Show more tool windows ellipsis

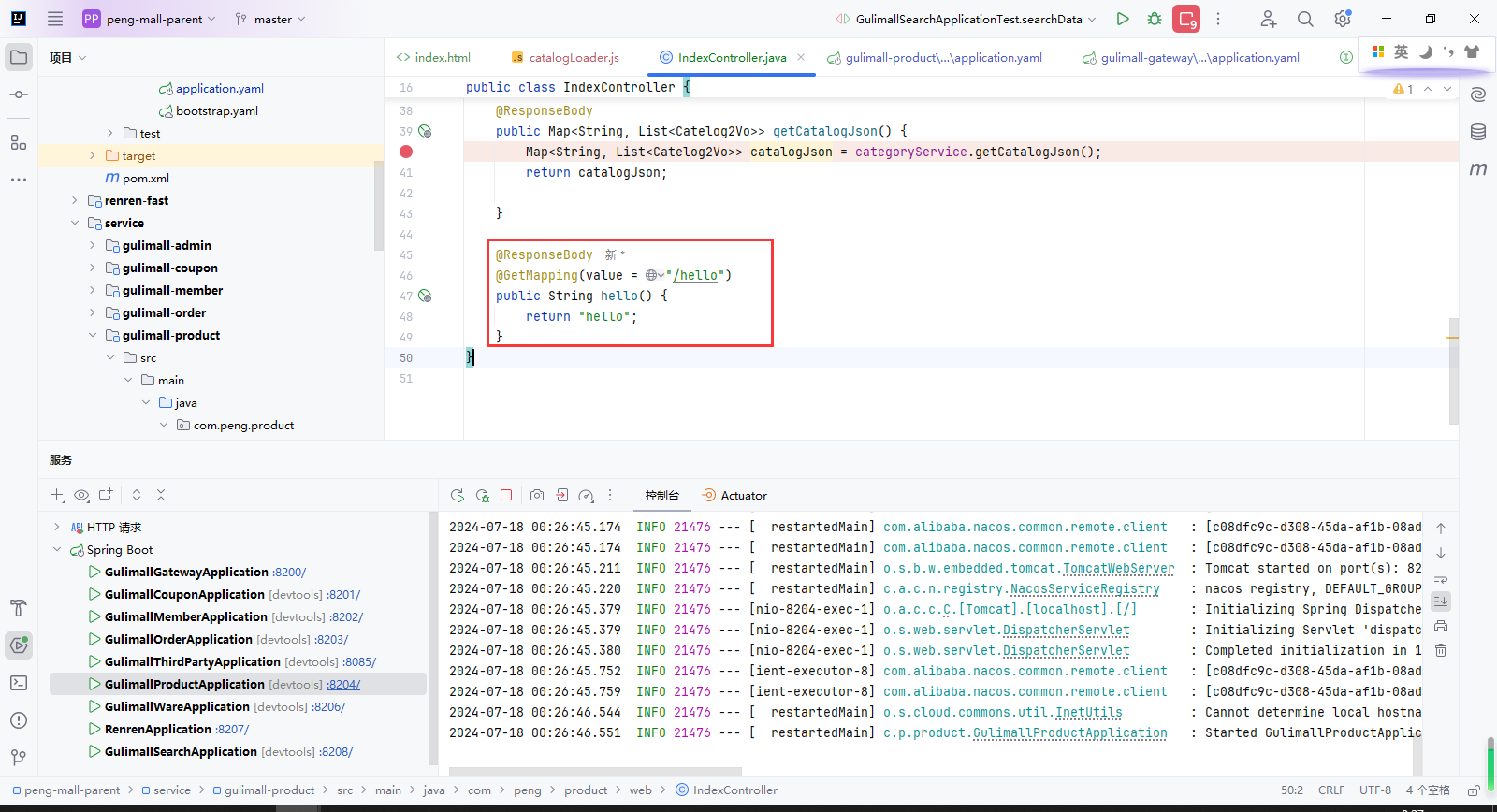[x=19, y=179]
